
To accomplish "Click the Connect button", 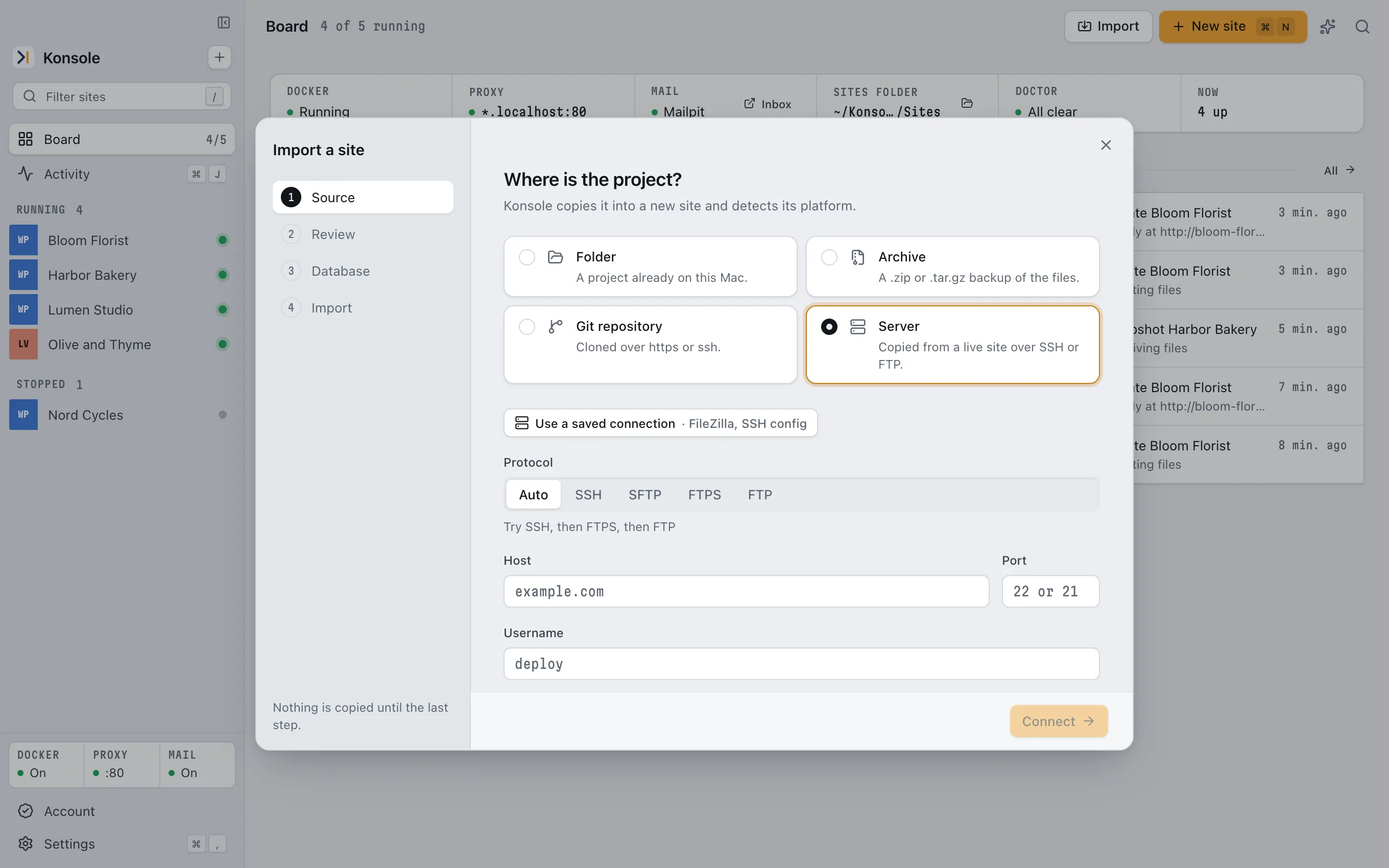I will coord(1059,721).
